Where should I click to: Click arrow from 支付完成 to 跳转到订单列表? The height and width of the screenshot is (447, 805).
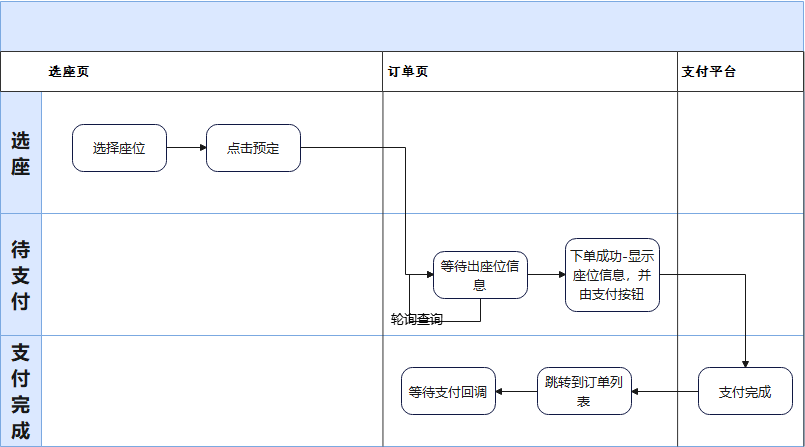coord(665,392)
